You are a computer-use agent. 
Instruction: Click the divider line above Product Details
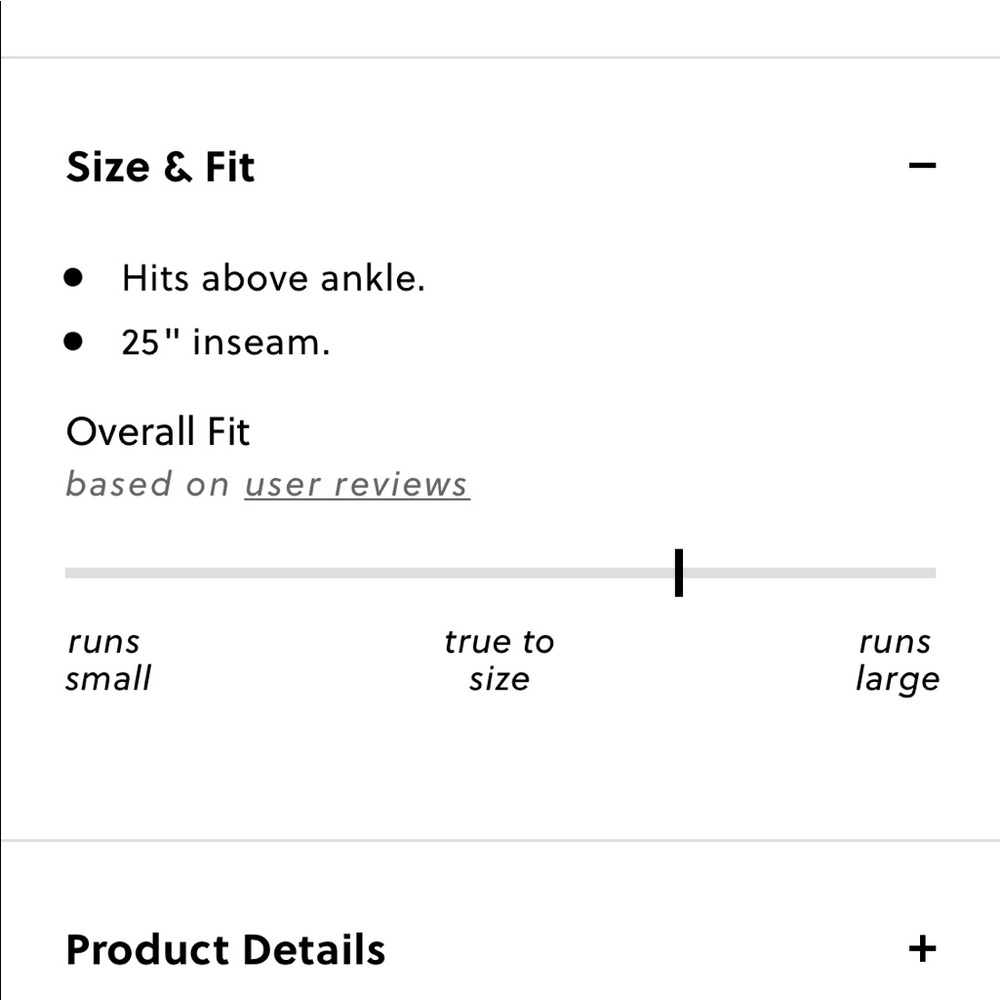pos(500,840)
